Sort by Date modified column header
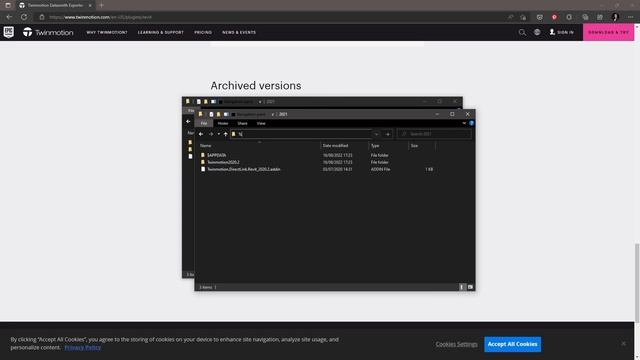The width and height of the screenshot is (640, 360). click(x=336, y=146)
